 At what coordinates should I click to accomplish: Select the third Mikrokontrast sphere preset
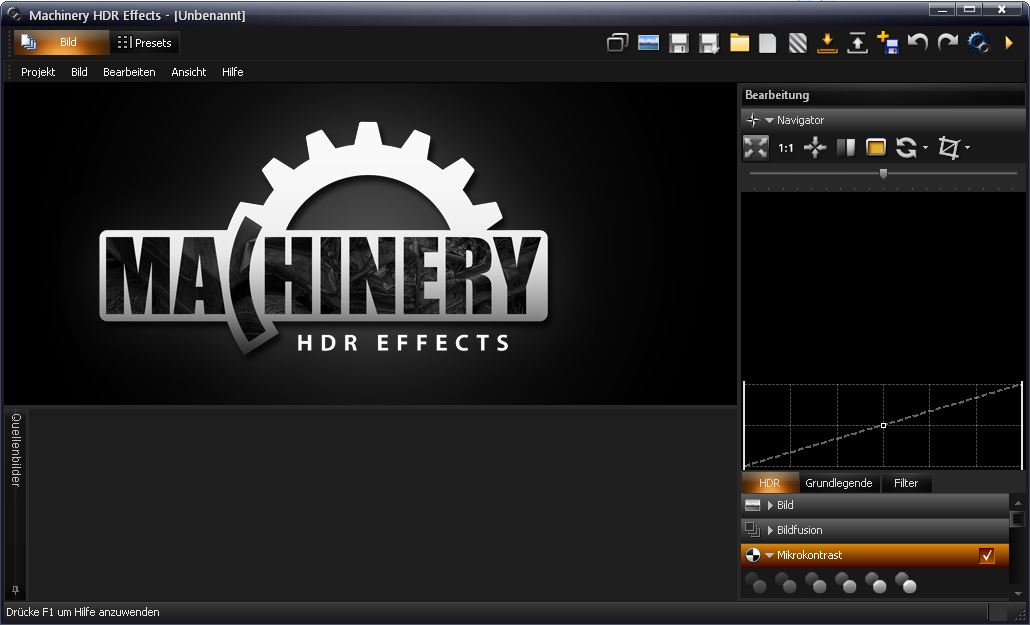coord(816,582)
